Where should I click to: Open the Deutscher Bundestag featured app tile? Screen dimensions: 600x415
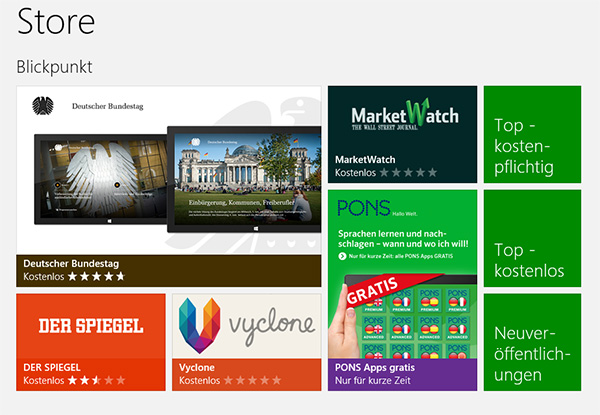(x=169, y=186)
